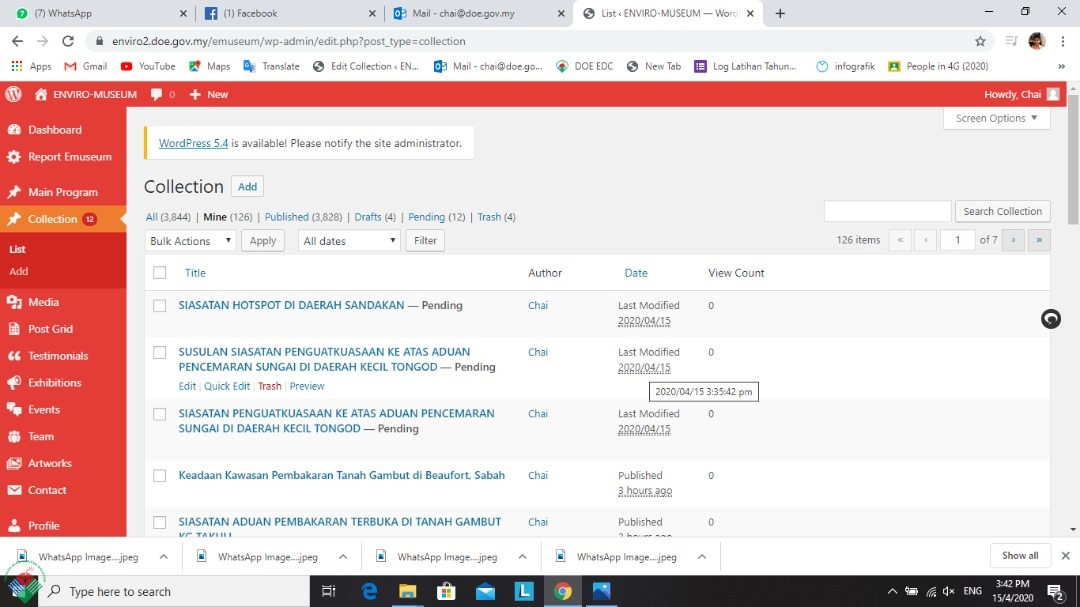Show more bookmarks chevron
This screenshot has height=607, width=1080.
click(x=1061, y=66)
